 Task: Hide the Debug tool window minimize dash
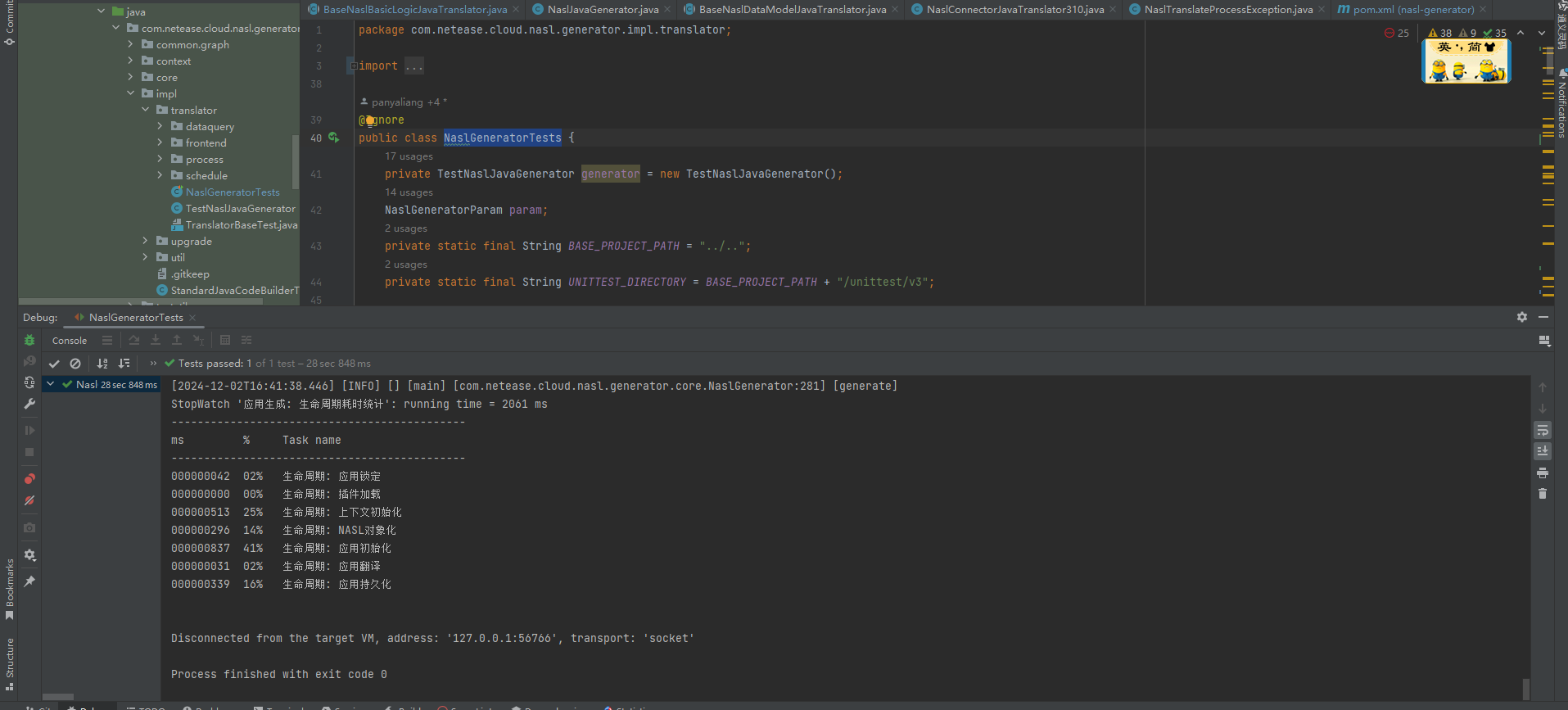point(1543,317)
